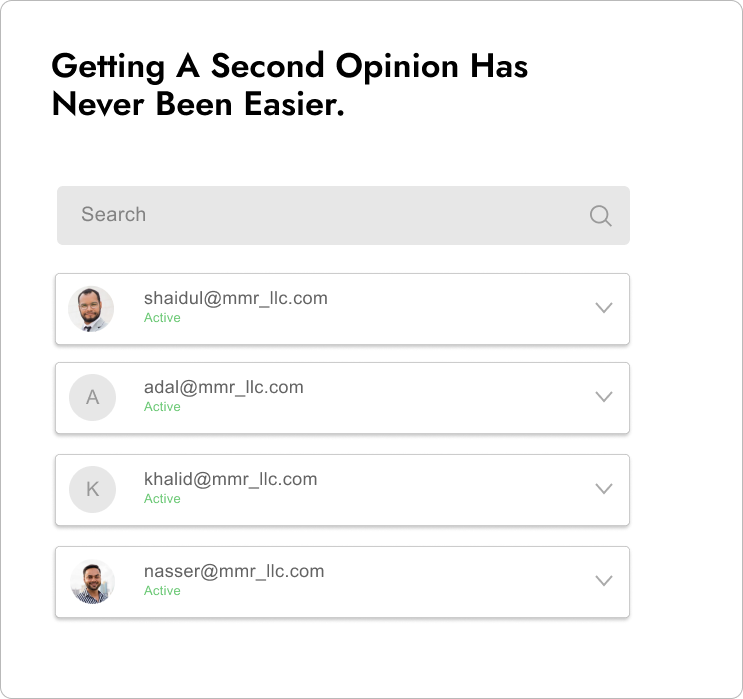Screen dimensions: 743x699
Task: Expand the khalid@mmr_llc.com row chevron
Action: [604, 489]
